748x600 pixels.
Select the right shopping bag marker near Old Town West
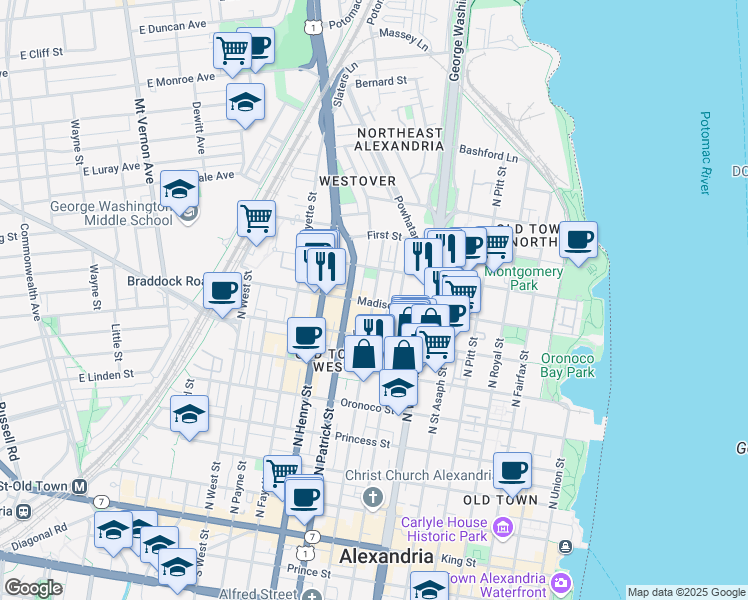[x=404, y=355]
